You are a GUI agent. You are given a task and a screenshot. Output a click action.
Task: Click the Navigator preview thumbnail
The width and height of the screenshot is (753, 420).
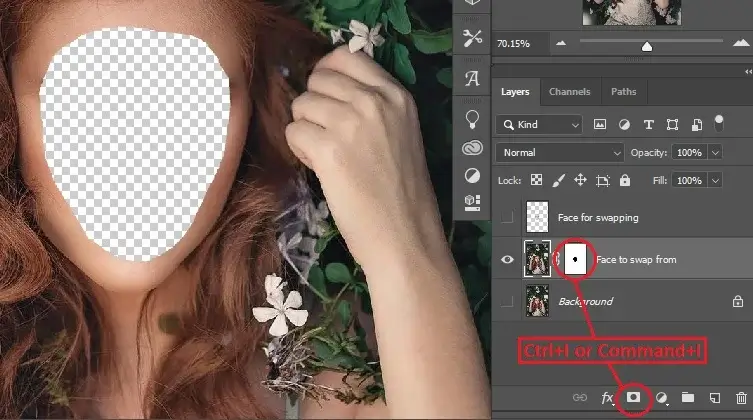tap(632, 12)
